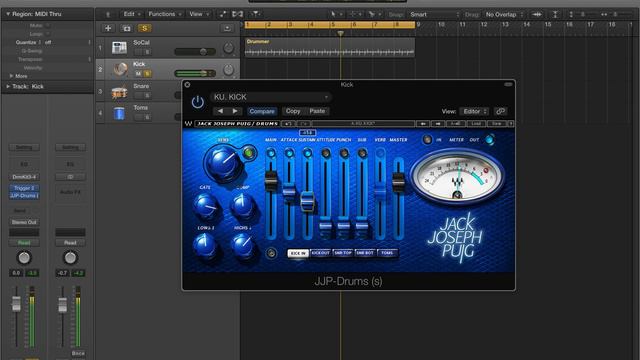The height and width of the screenshot is (360, 640).
Task: Click the Copy button in plugin header
Action: coord(293,111)
